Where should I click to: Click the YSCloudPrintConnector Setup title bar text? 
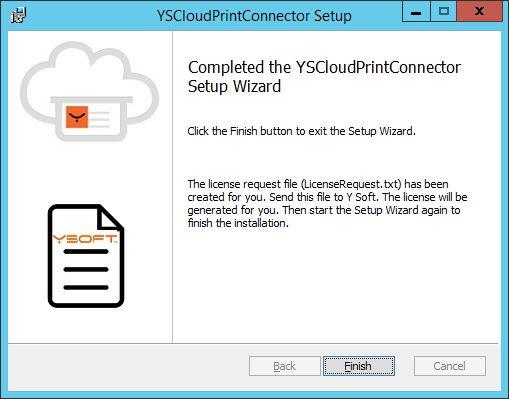(254, 16)
